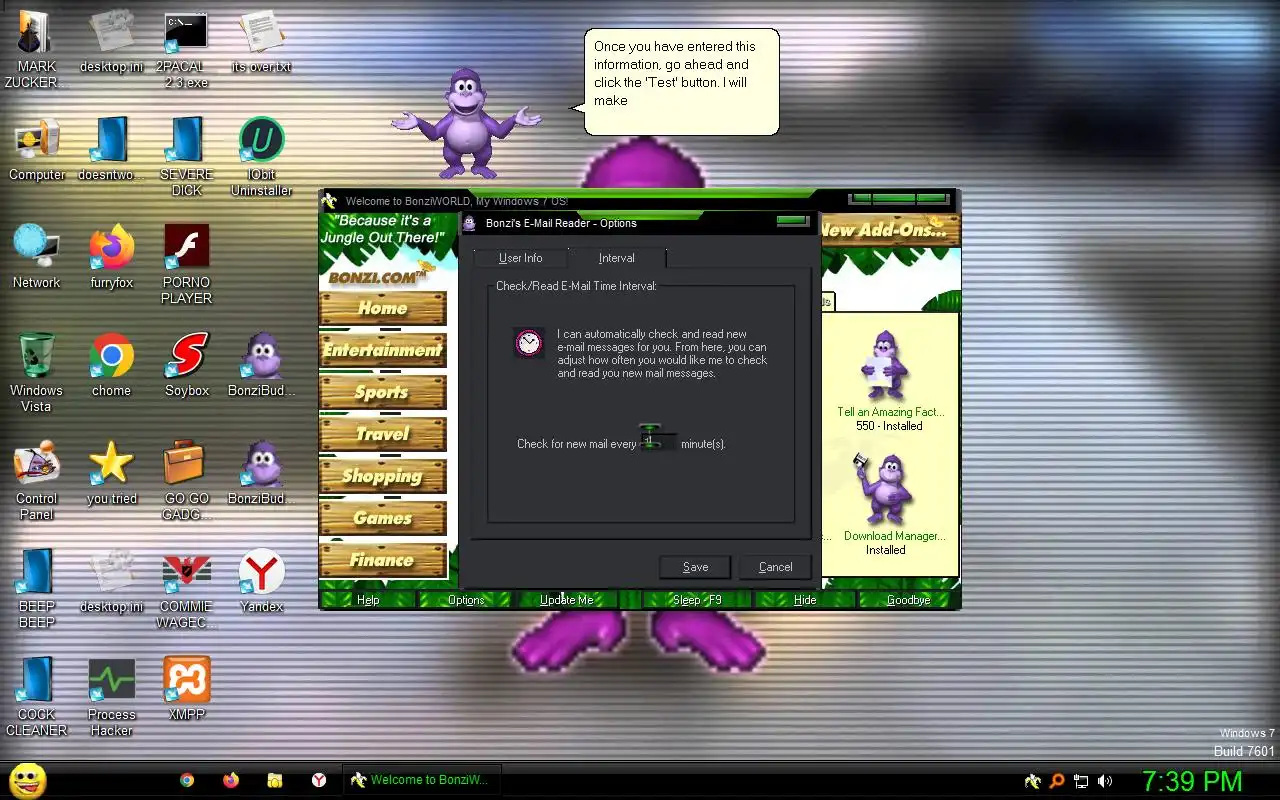This screenshot has width=1280, height=800.
Task: Open the Yandex desktop shortcut
Action: pyautogui.click(x=261, y=582)
